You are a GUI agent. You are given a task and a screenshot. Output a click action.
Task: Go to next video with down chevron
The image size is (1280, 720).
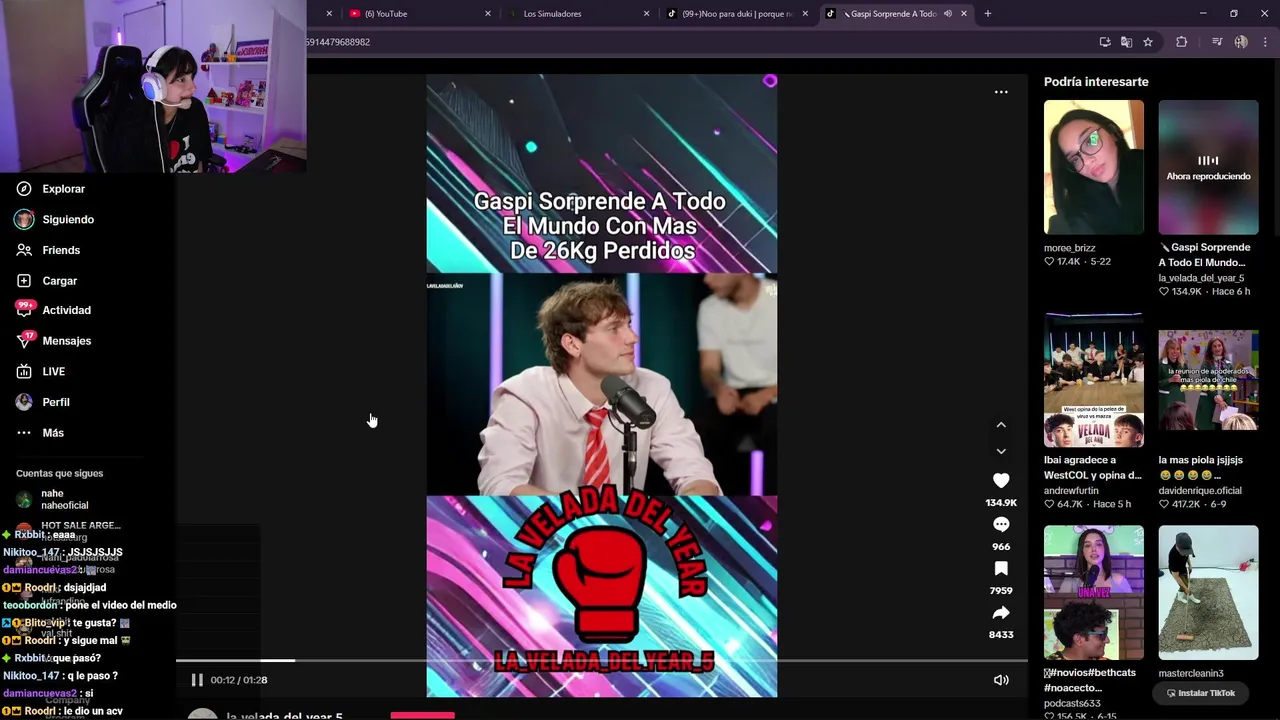pos(1001,452)
